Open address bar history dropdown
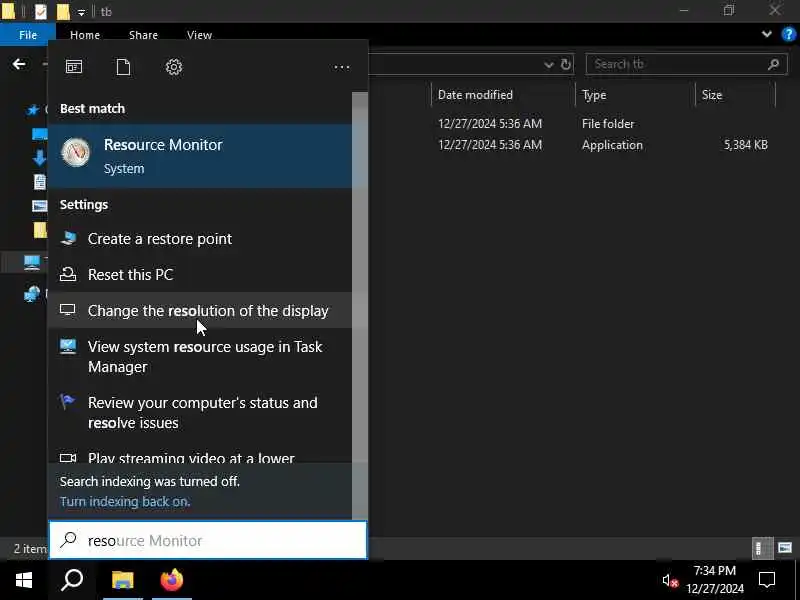 click(x=548, y=65)
